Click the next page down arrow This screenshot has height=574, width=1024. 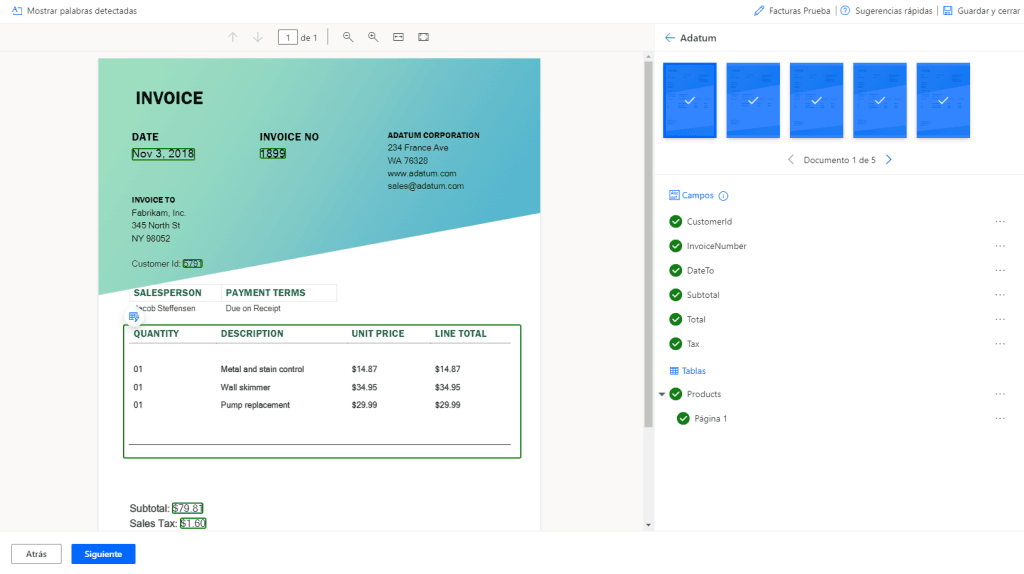pos(258,37)
